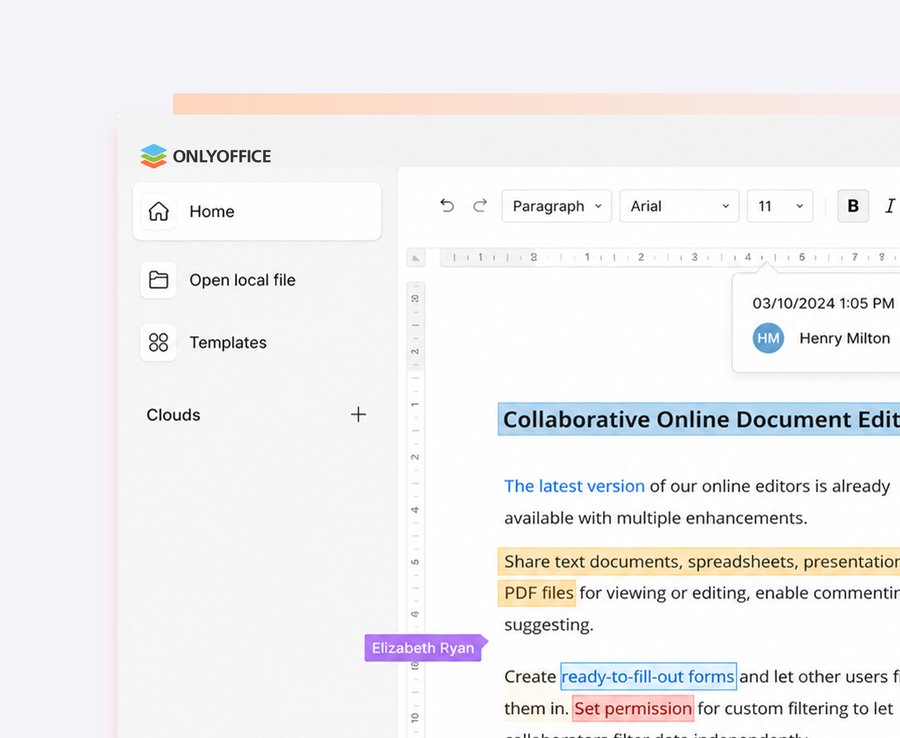Click highlighted 'Share text documents' line
This screenshot has height=738, width=900.
(699, 561)
